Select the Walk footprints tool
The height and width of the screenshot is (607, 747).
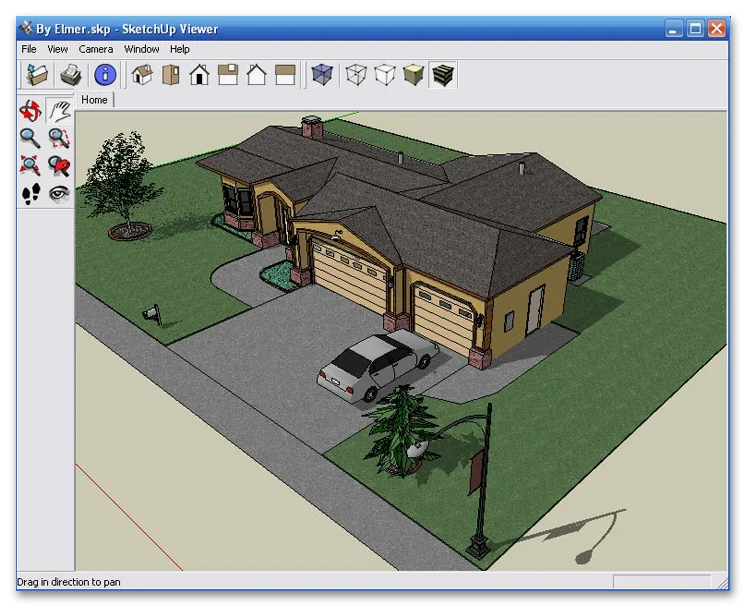pos(31,194)
